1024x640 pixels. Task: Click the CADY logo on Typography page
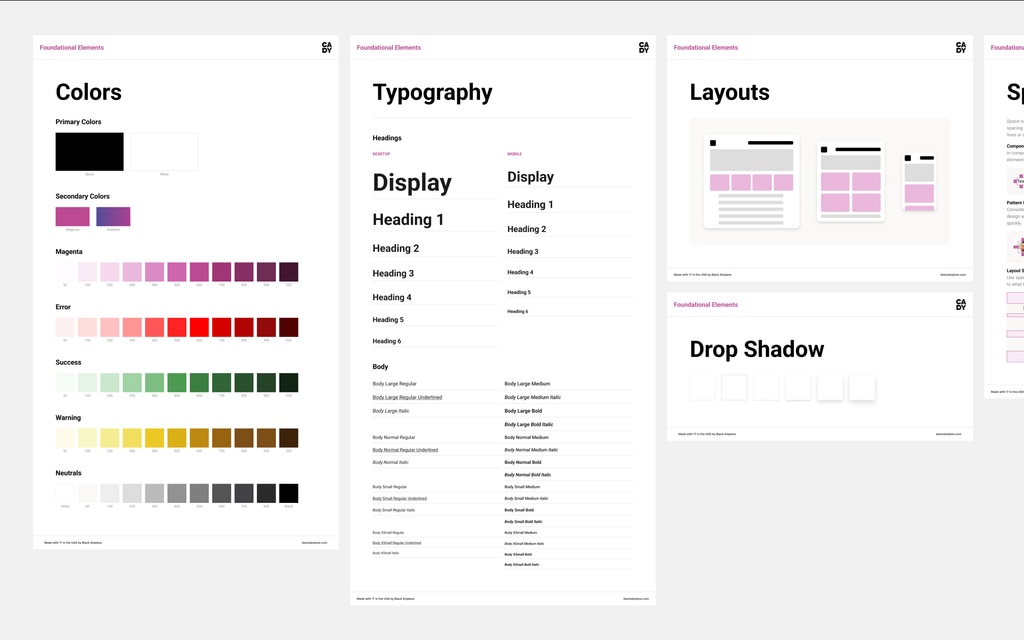pos(643,48)
